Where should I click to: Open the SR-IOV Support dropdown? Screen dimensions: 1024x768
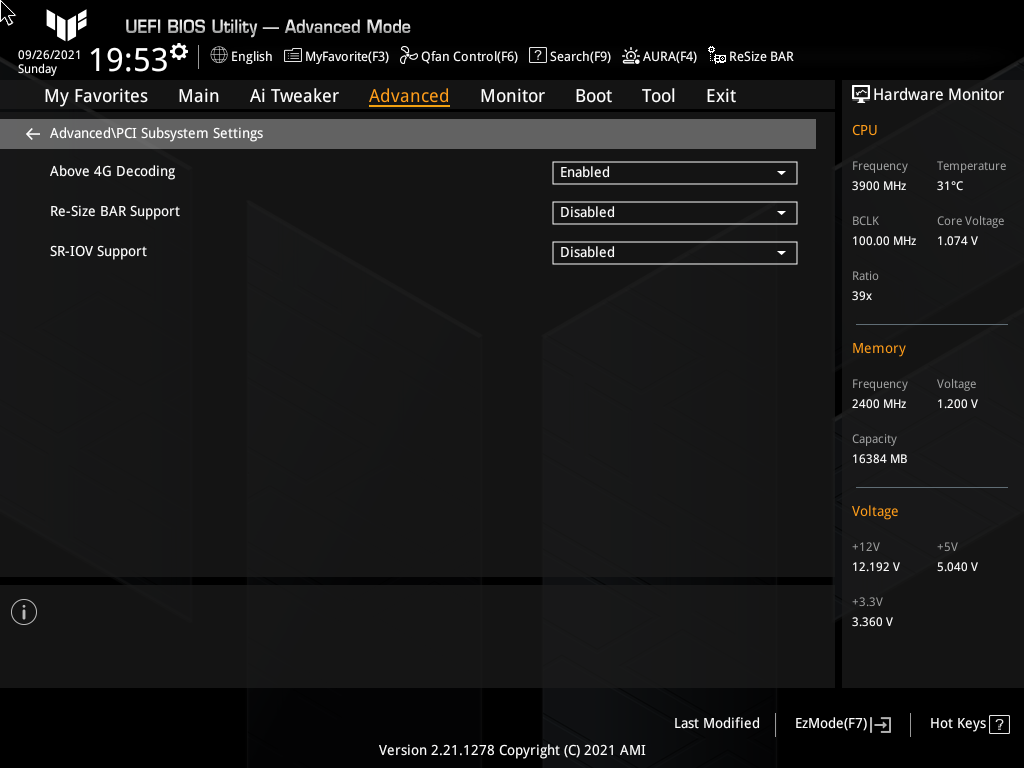(x=674, y=252)
